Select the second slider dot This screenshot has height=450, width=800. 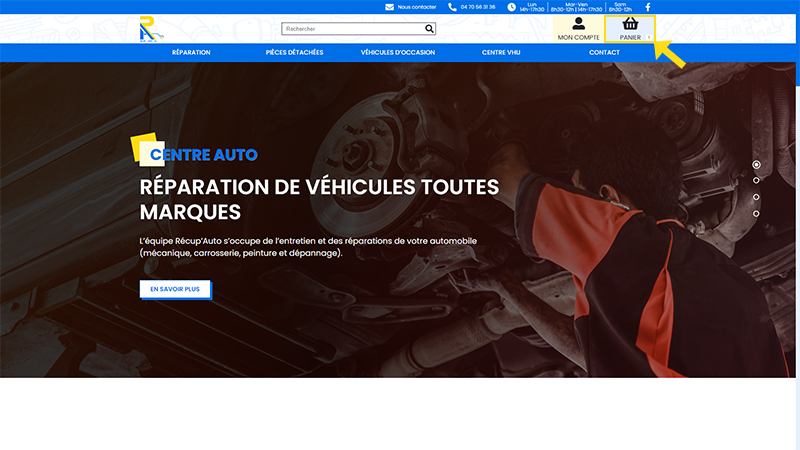756,180
